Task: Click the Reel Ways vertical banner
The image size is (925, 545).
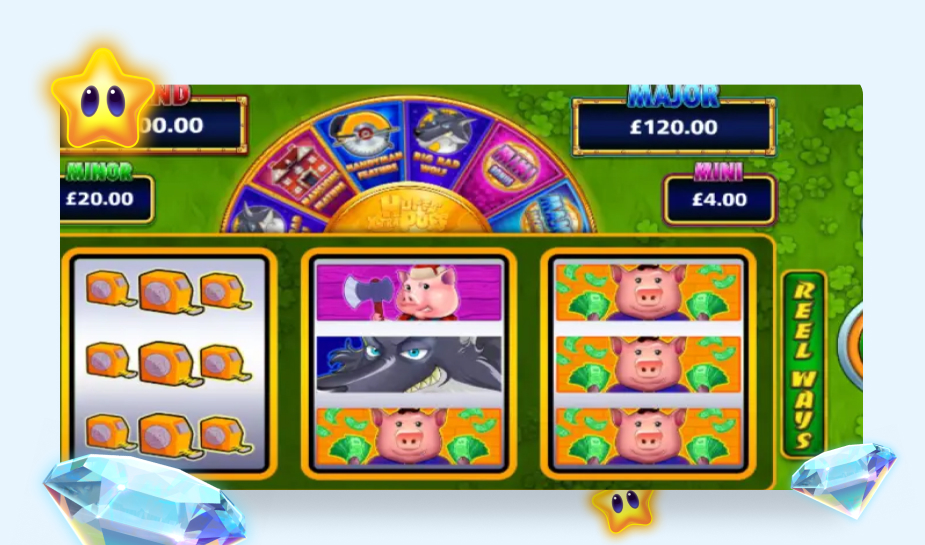Action: (803, 365)
